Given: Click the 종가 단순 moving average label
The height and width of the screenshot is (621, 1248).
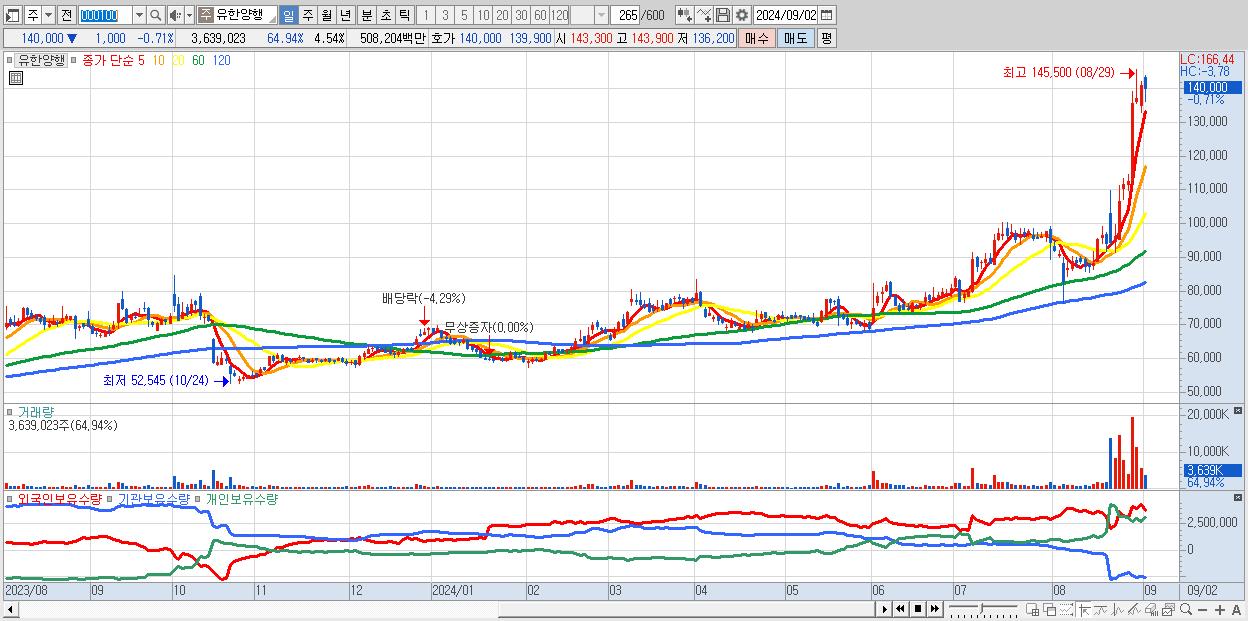Looking at the screenshot, I should pyautogui.click(x=110, y=60).
